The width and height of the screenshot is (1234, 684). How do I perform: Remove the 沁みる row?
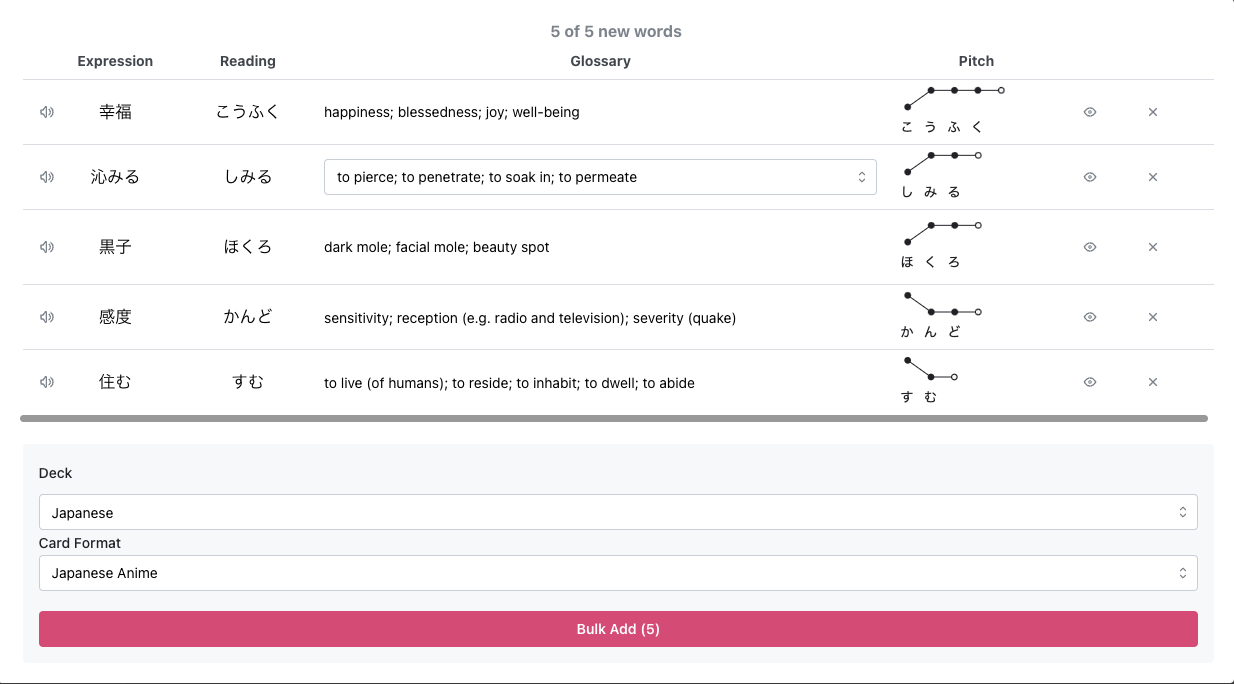1152,177
